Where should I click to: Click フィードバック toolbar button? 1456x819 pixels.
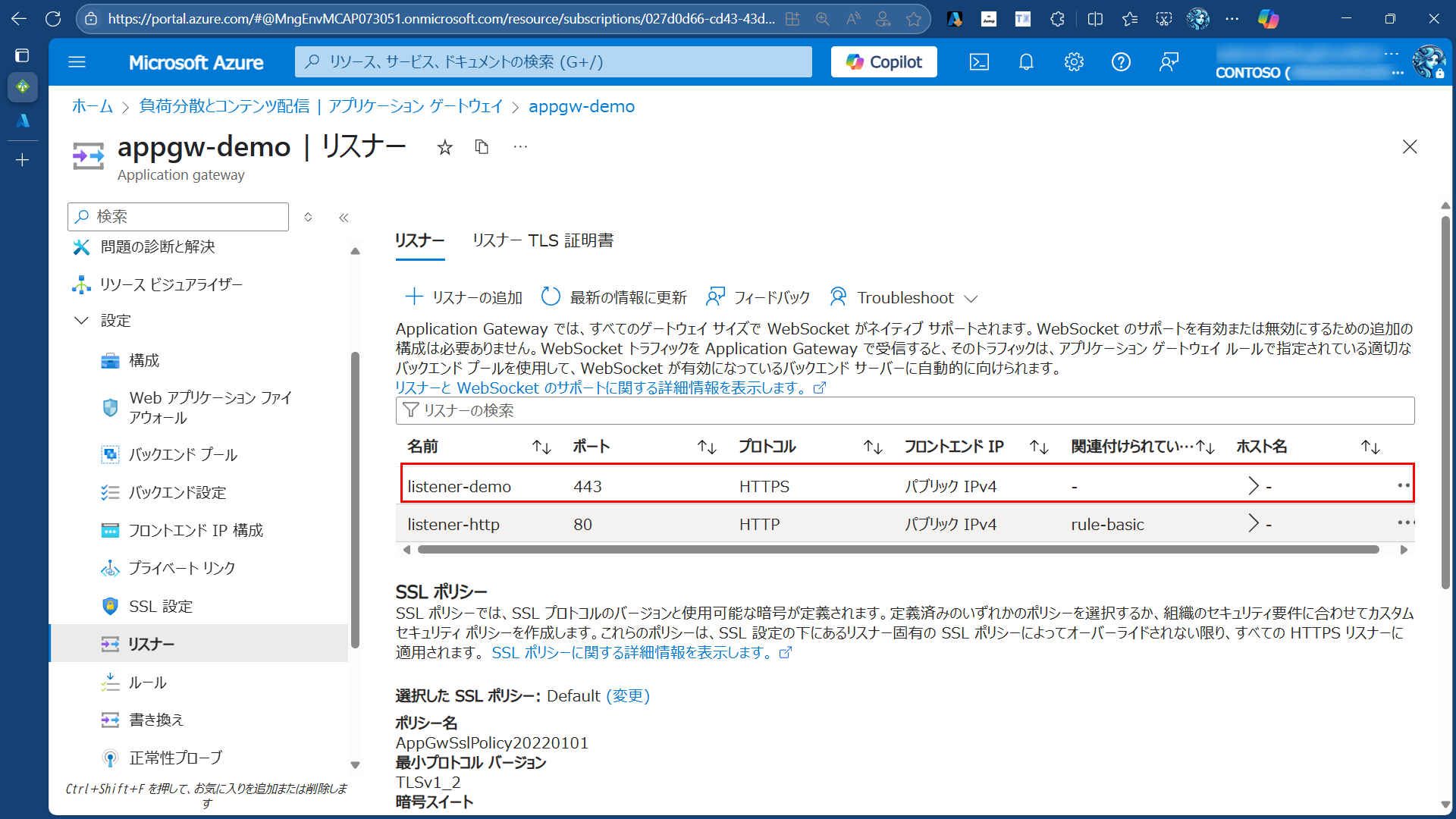coord(758,297)
